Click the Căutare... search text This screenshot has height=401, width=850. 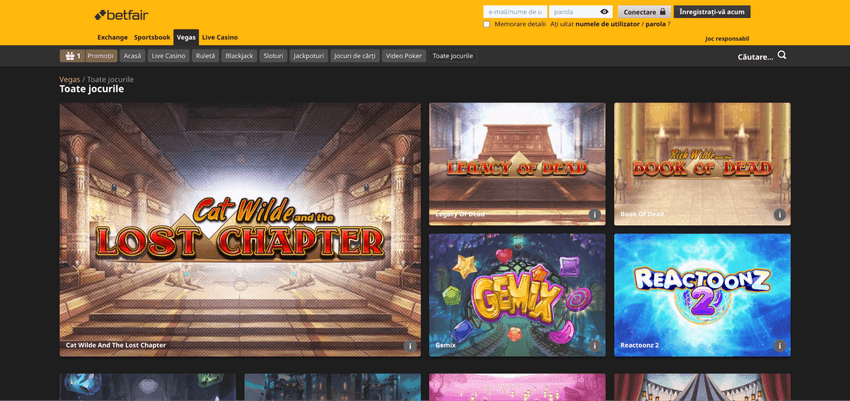(755, 57)
